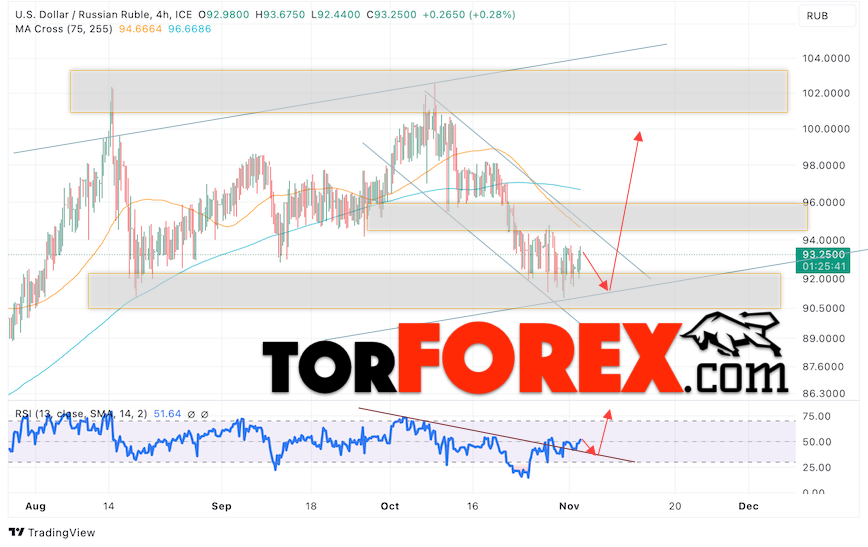
Task: Click the 96.0000 price axis label
Action: tap(826, 203)
